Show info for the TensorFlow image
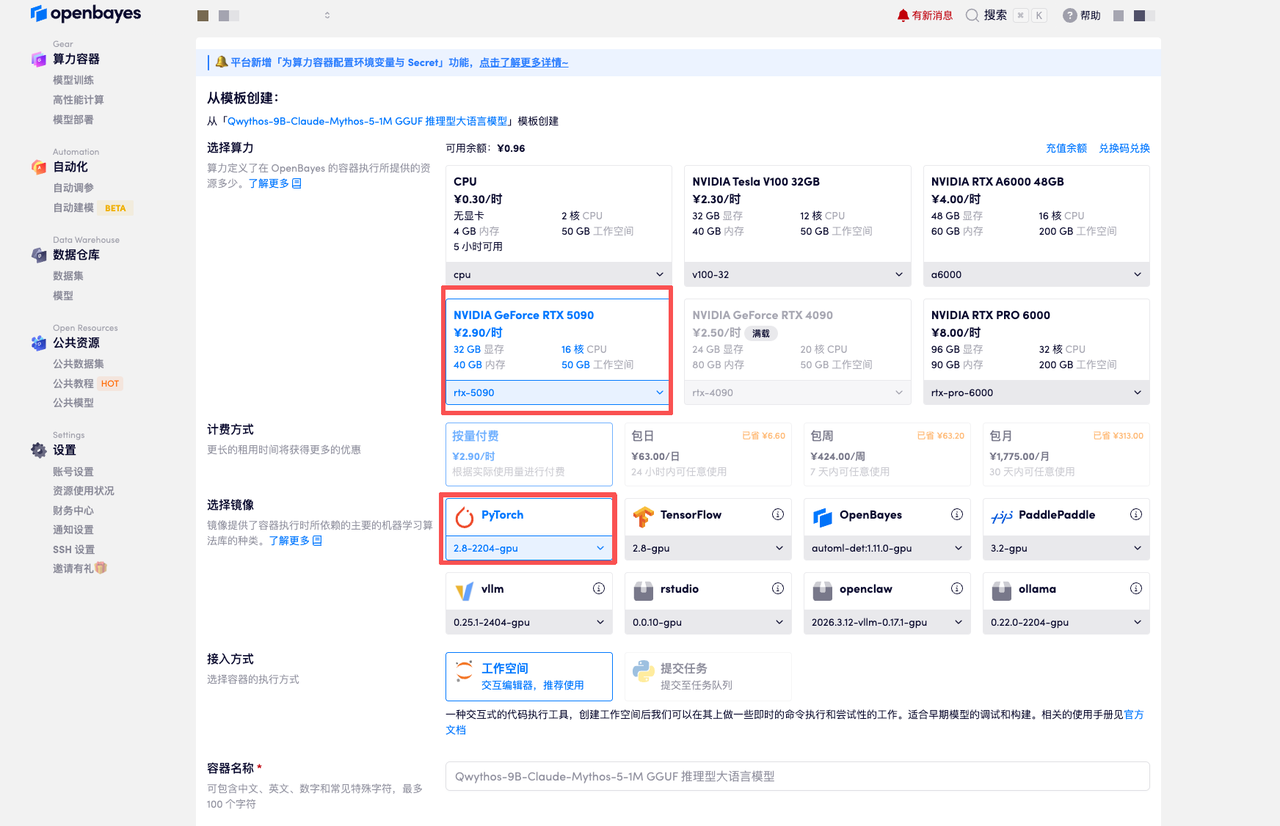The width and height of the screenshot is (1280, 826). (x=777, y=515)
